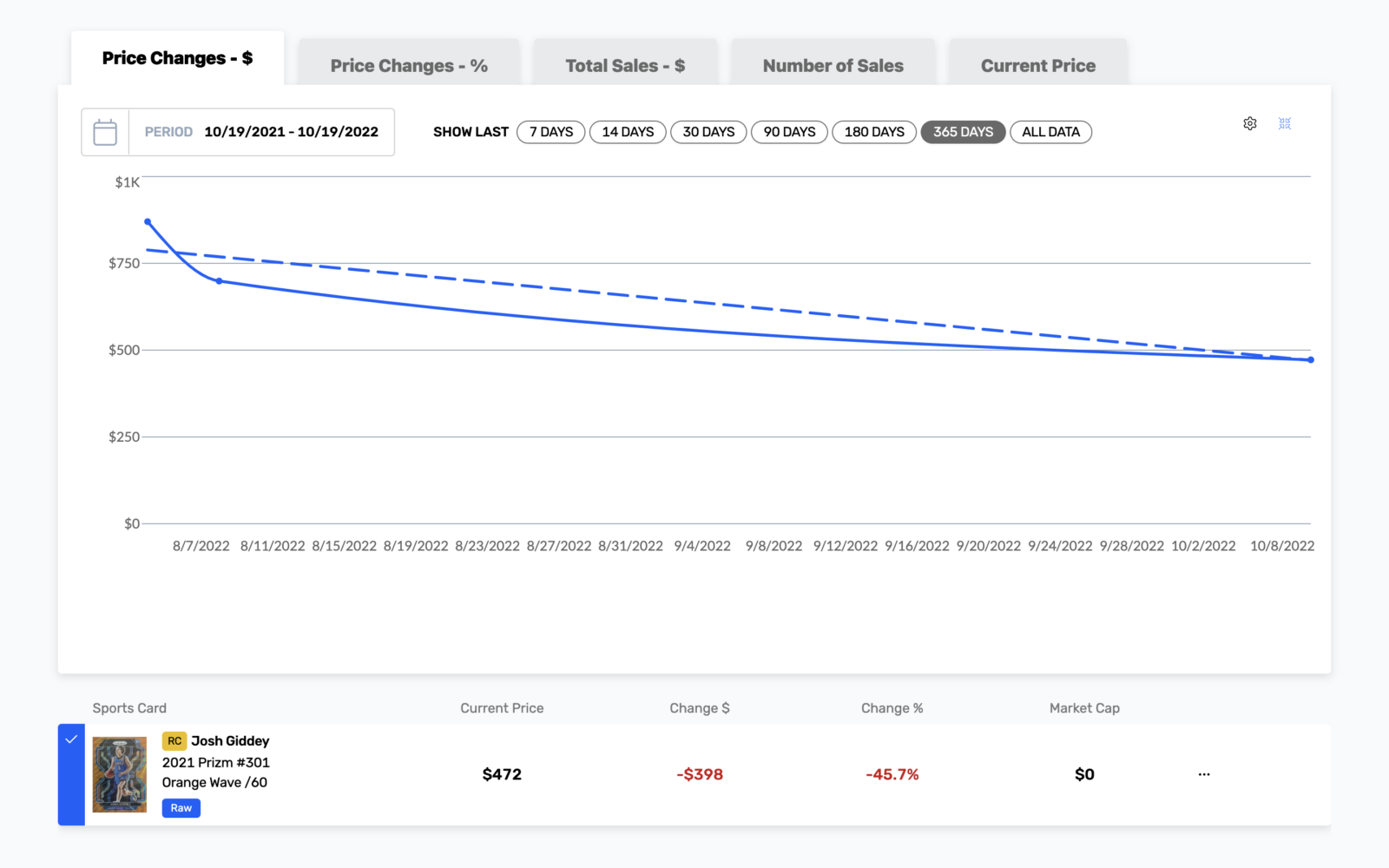Open the three-dot menu for Josh Giddey
1389x868 pixels.
(x=1204, y=774)
